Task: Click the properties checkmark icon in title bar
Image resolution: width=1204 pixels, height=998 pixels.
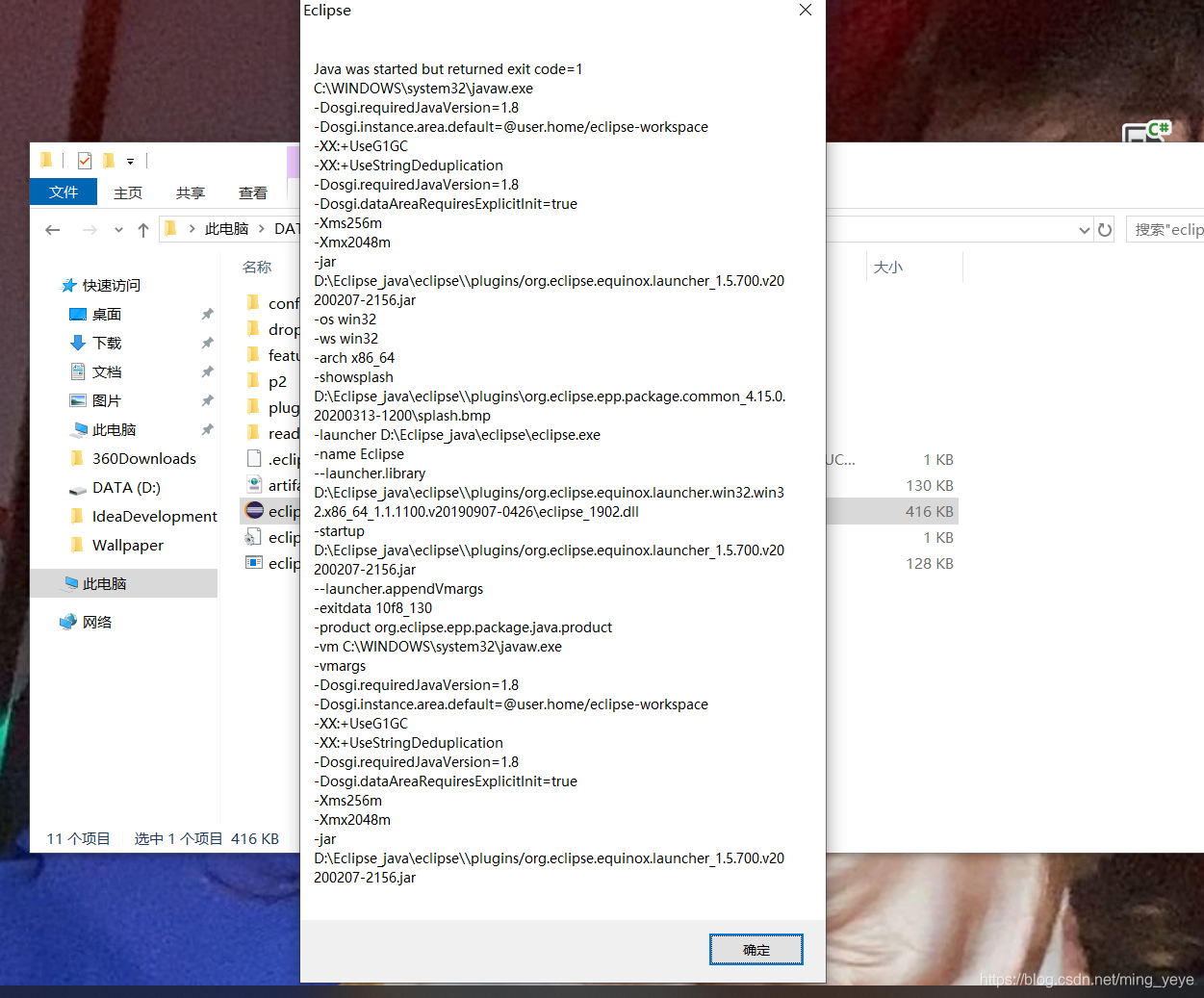Action: coord(85,161)
